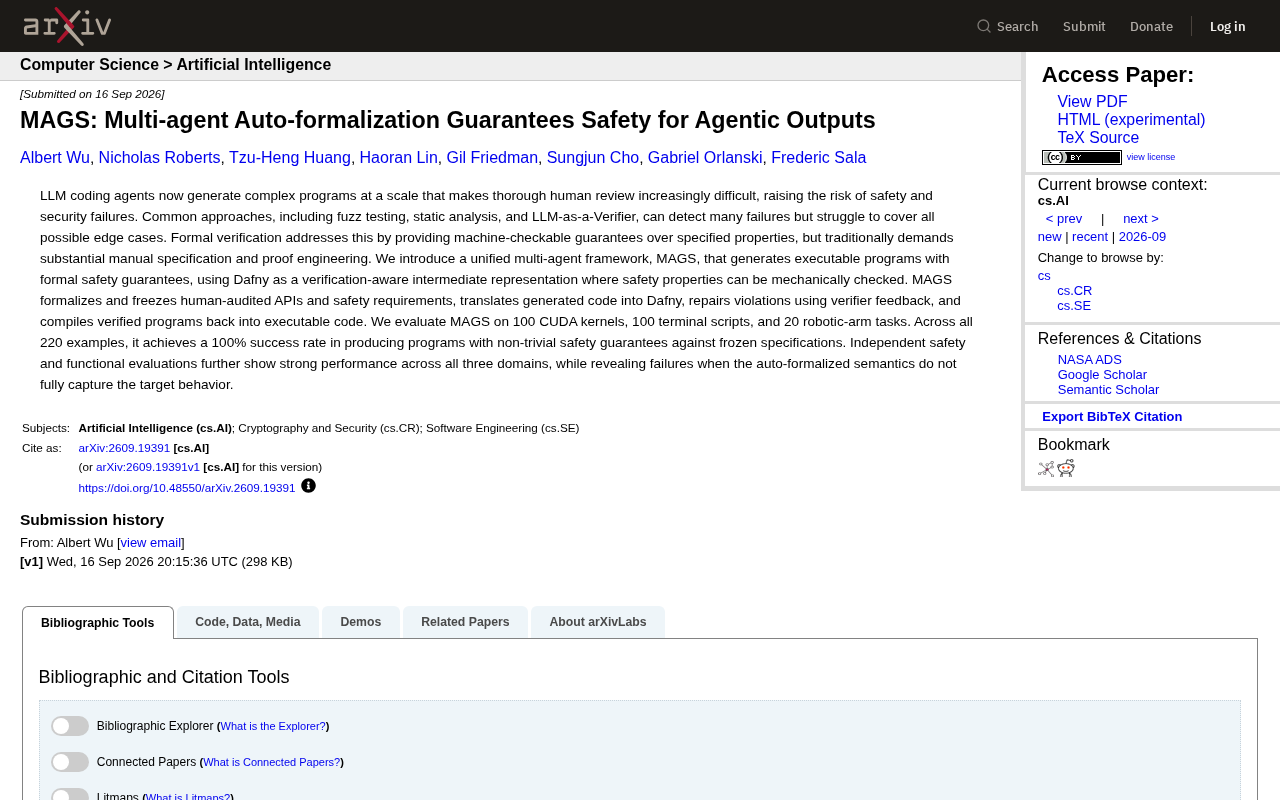Screen dimensions: 1280x800
Task: Open the Code, Data, Media tab
Action: point(248,622)
